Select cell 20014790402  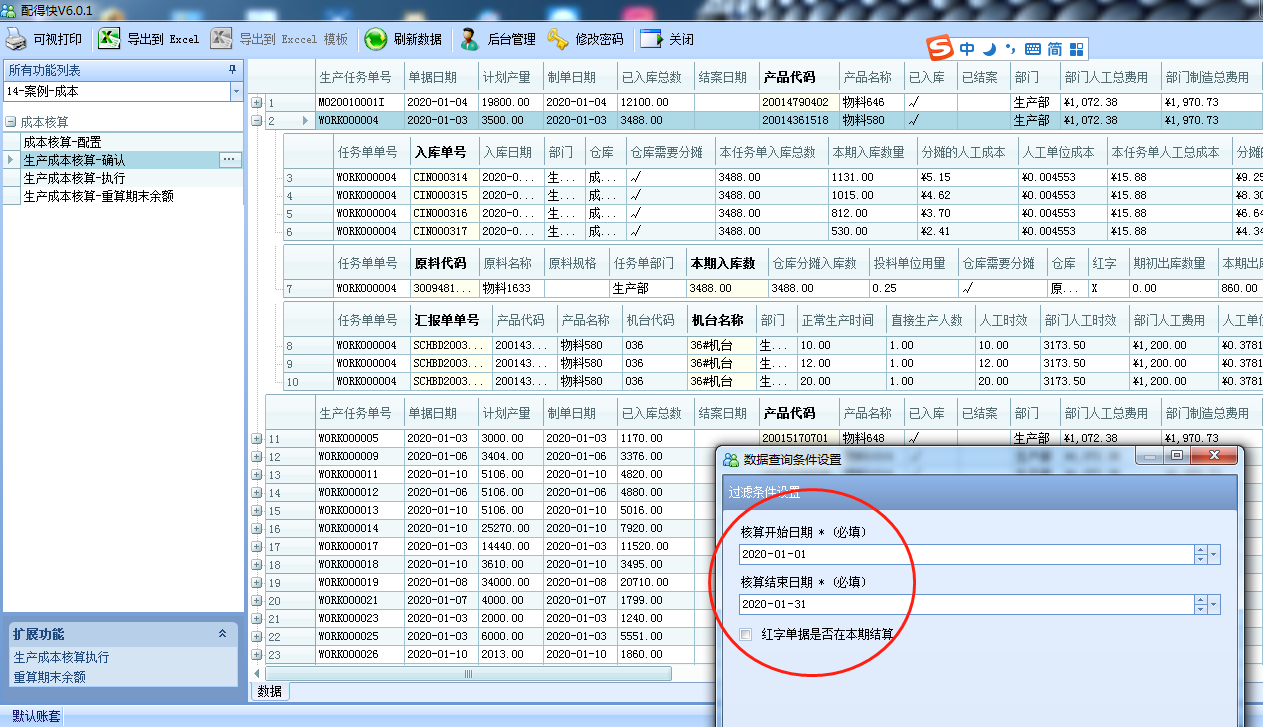point(797,102)
